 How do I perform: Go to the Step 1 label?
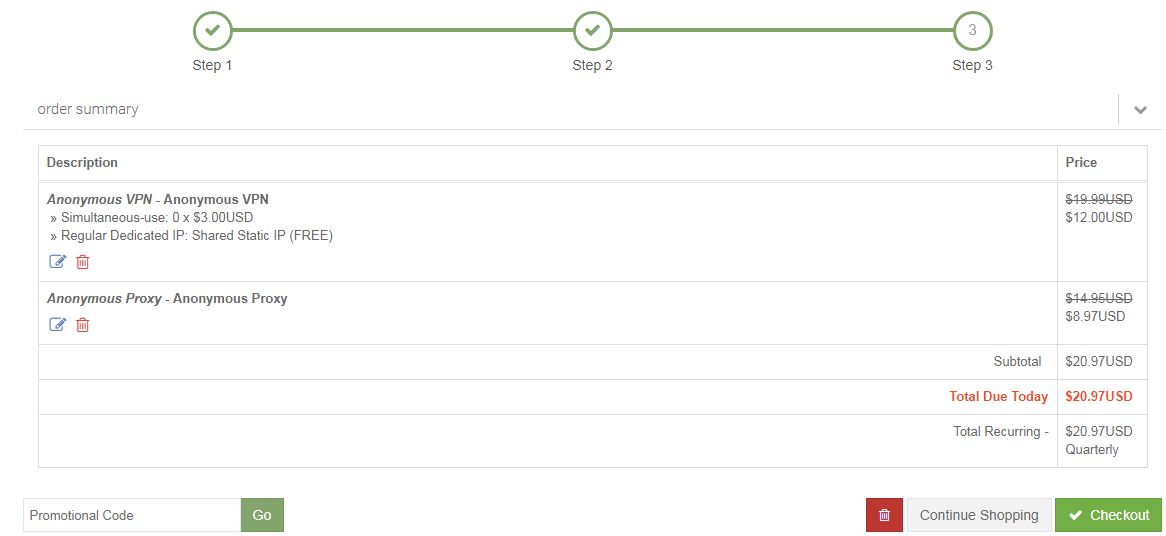pyautogui.click(x=212, y=66)
